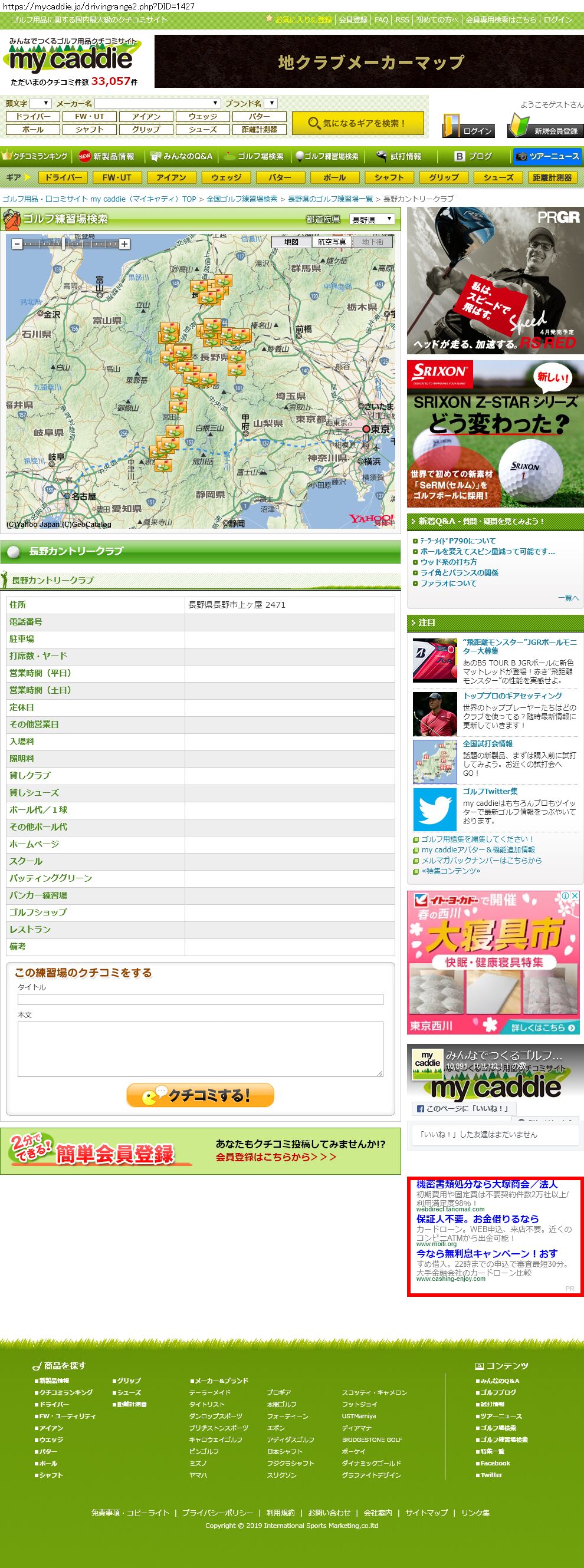
Task: Open the 都道府県 prefecture dropdown
Action: (372, 219)
